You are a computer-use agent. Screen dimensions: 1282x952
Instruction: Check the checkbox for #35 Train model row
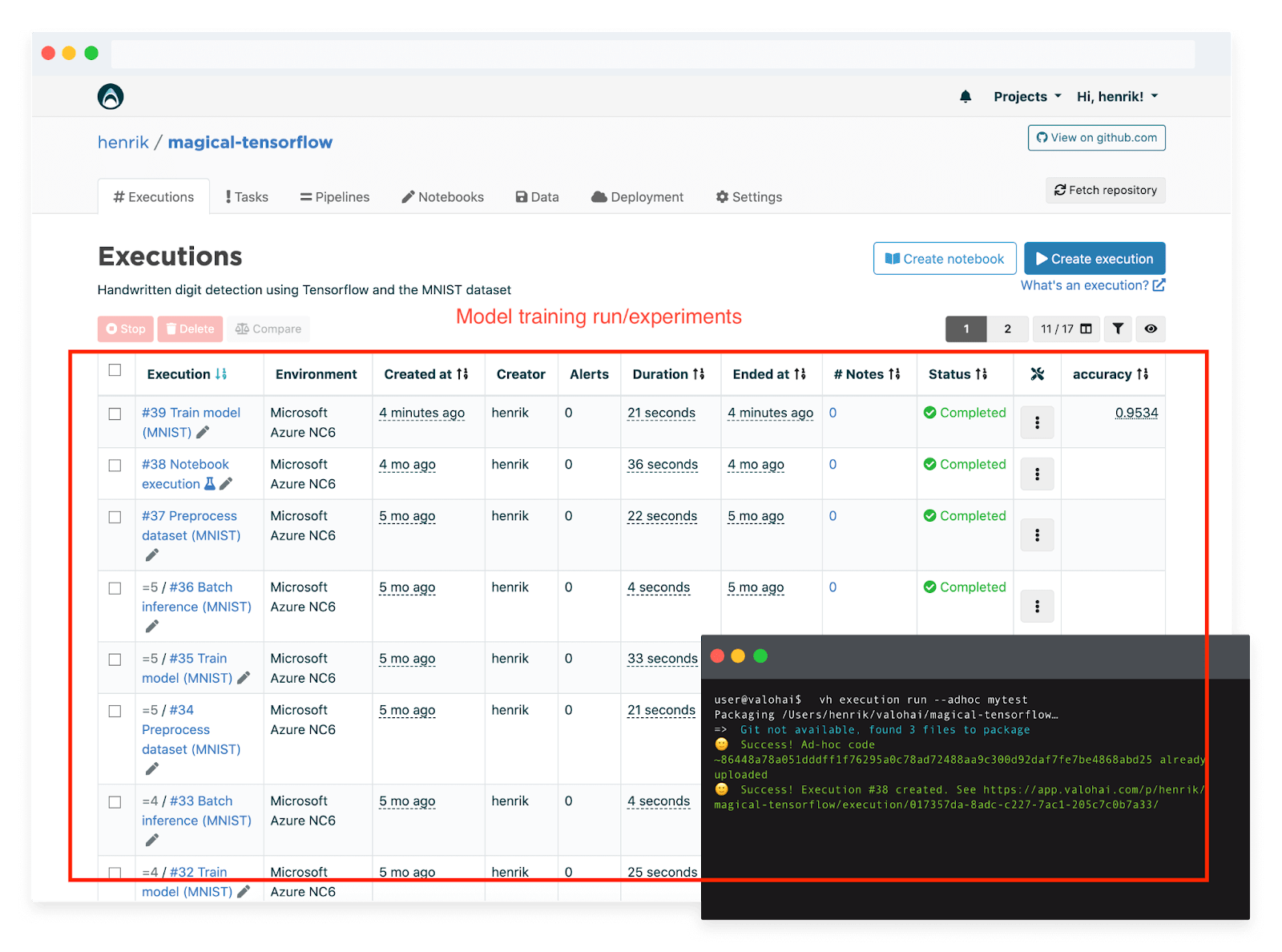click(x=115, y=657)
